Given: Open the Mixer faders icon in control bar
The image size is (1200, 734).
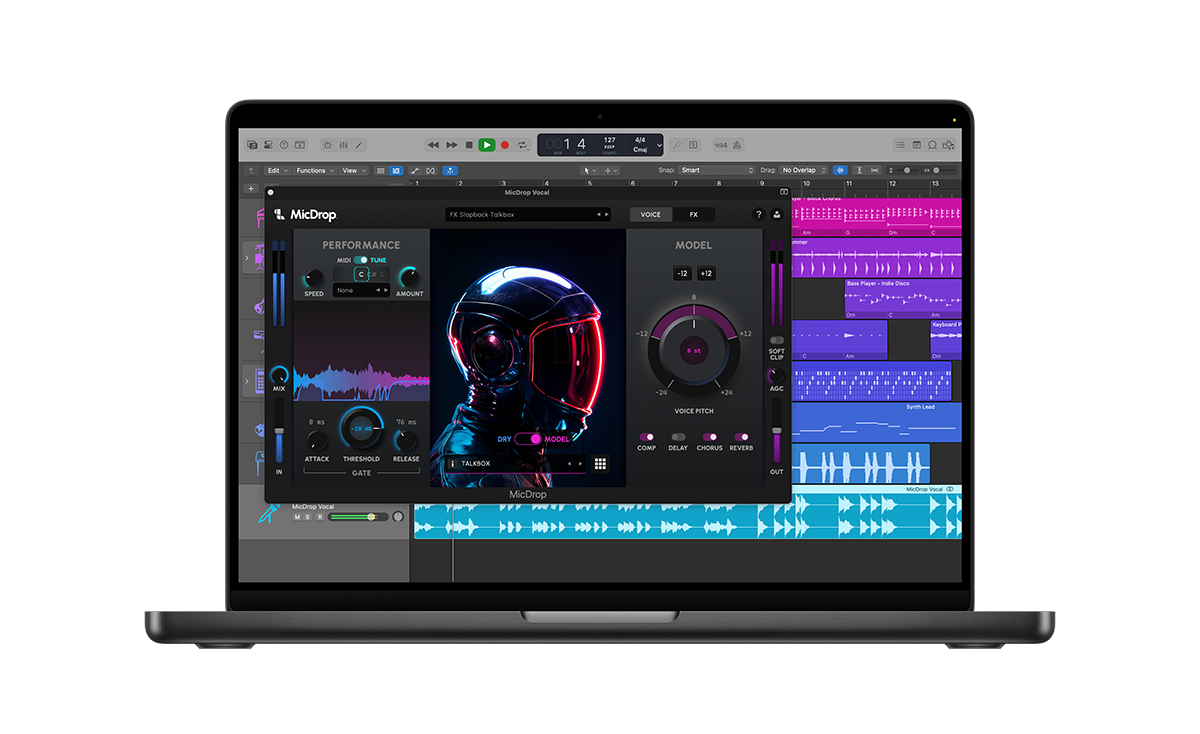Looking at the screenshot, I should coord(343,145).
